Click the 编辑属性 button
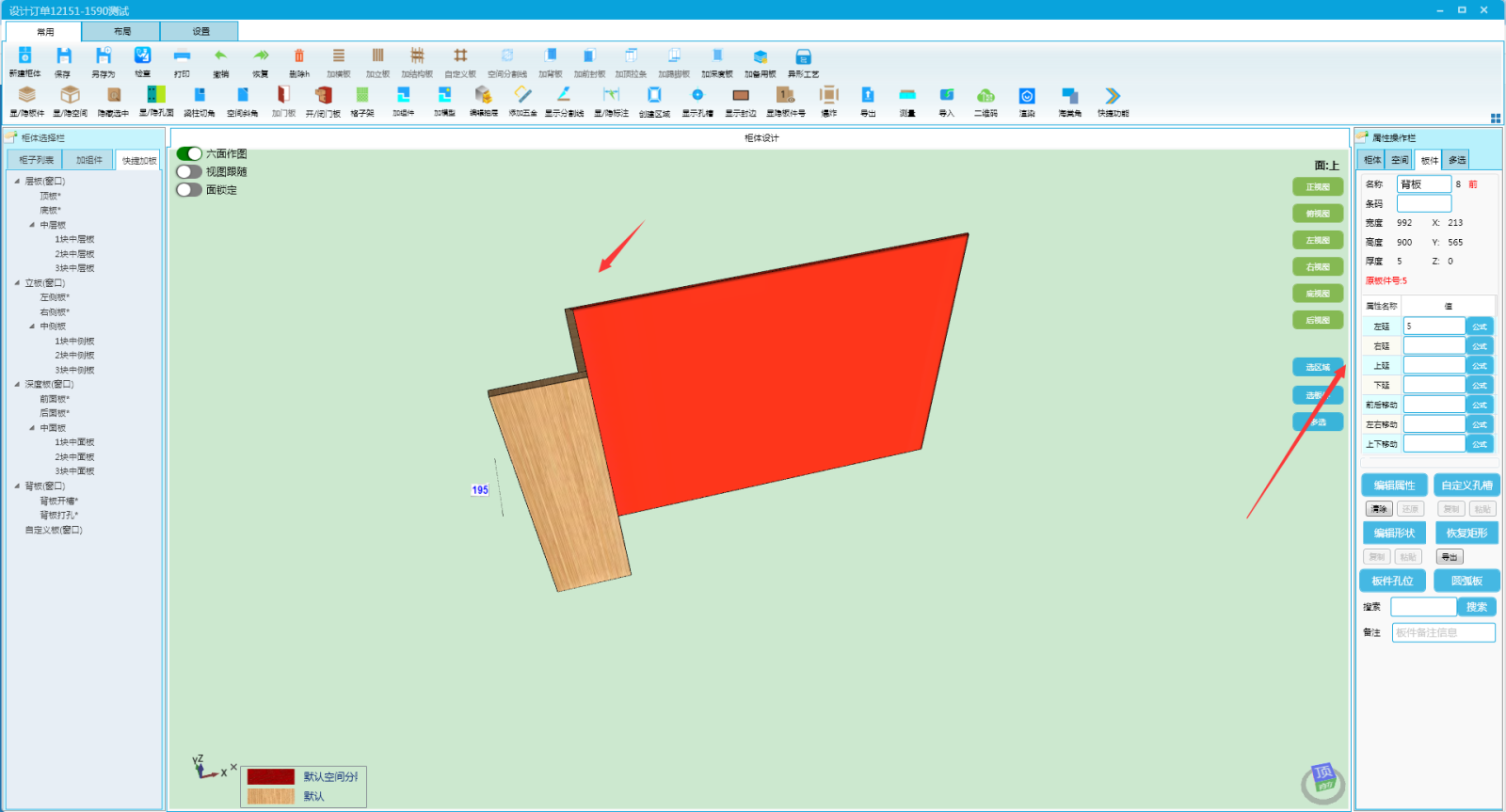1506x812 pixels. (1394, 486)
